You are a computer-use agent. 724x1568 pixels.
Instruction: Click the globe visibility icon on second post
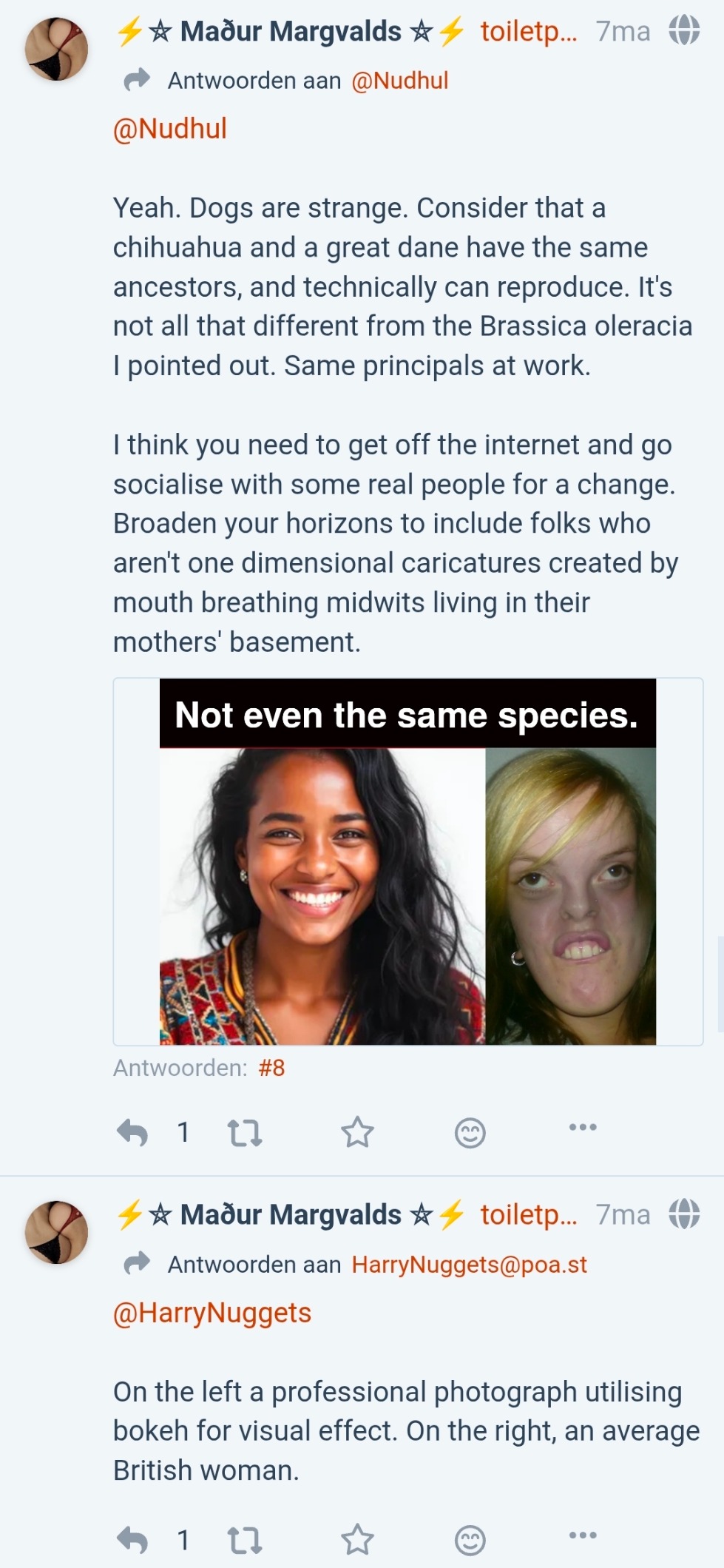pyautogui.click(x=684, y=1214)
